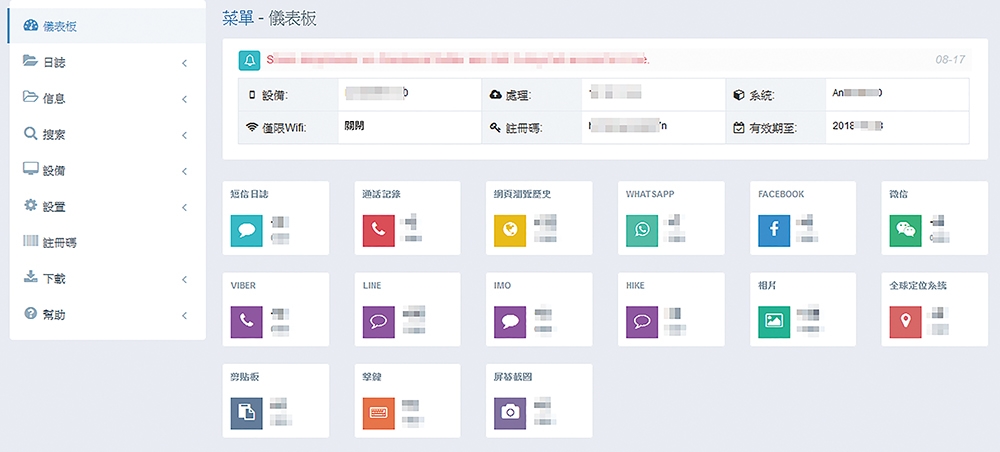The width and height of the screenshot is (1000, 452).
Task: Open the WHATSAPP card title
Action: (650, 194)
